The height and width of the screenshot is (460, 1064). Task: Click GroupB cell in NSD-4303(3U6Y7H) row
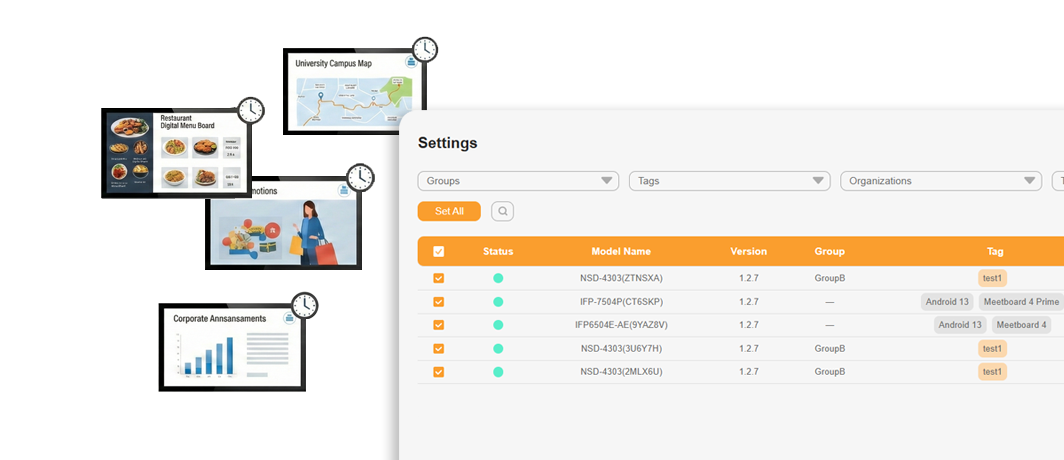pyautogui.click(x=829, y=349)
